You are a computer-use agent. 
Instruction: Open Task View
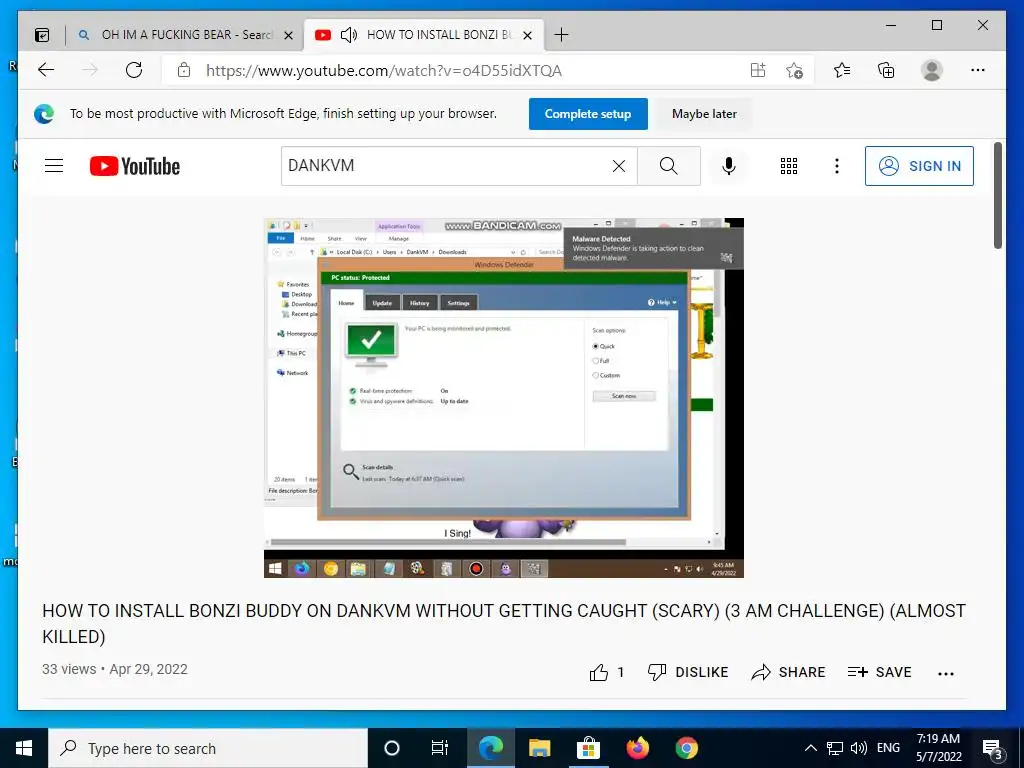440,748
